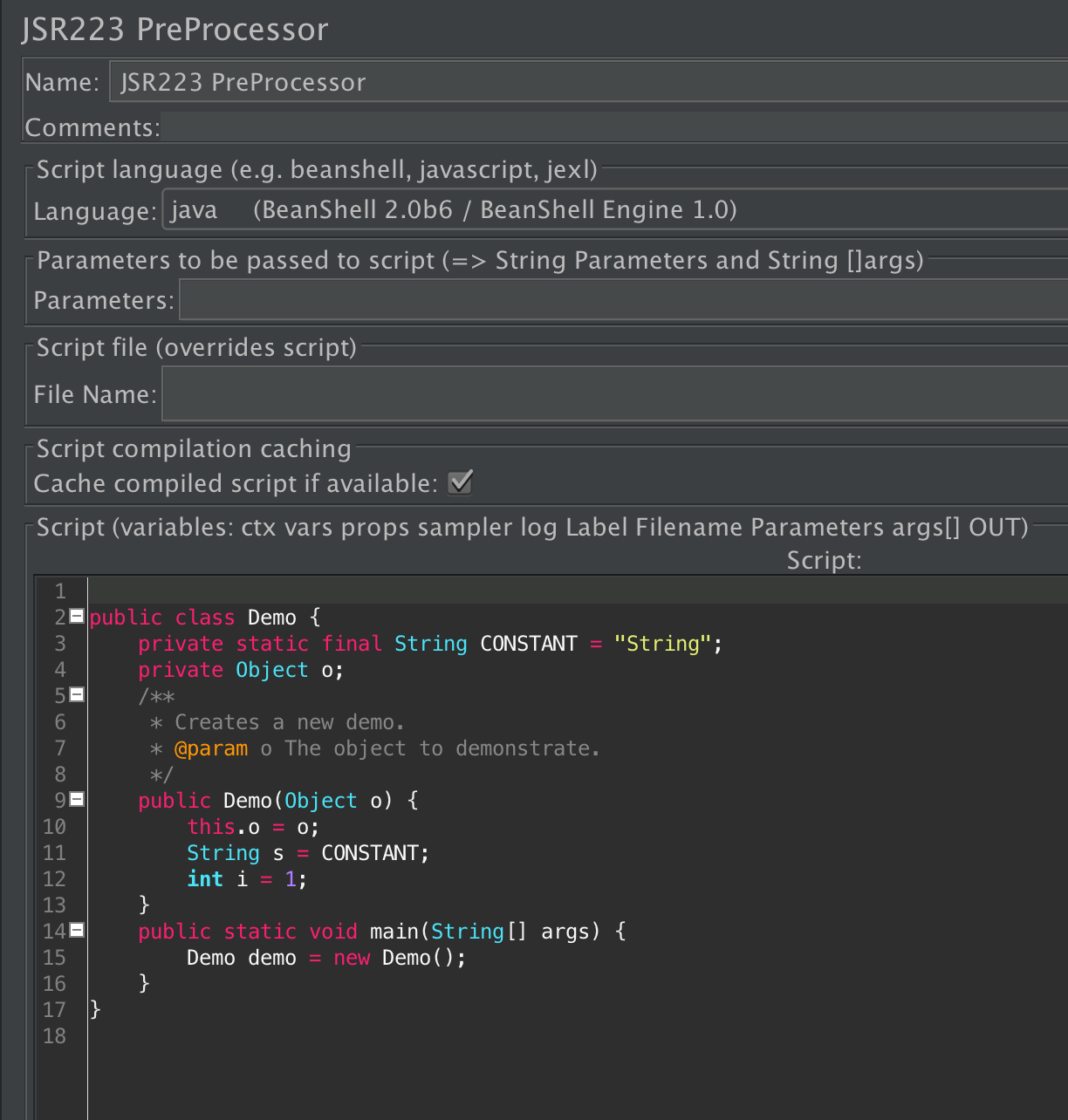Click the int keyword on line 12
Viewport: 1068px width, 1120px height.
[205, 878]
